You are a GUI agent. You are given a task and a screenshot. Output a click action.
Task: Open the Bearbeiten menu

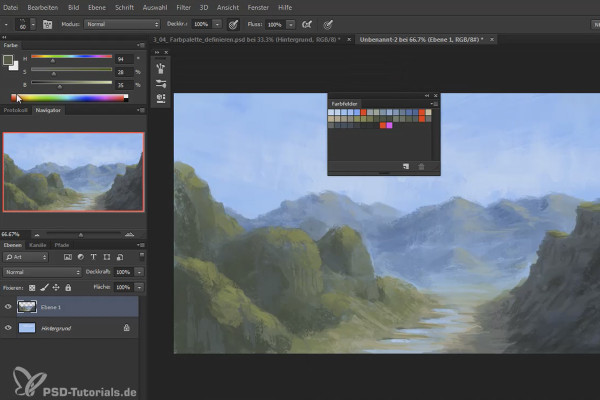[42, 7]
